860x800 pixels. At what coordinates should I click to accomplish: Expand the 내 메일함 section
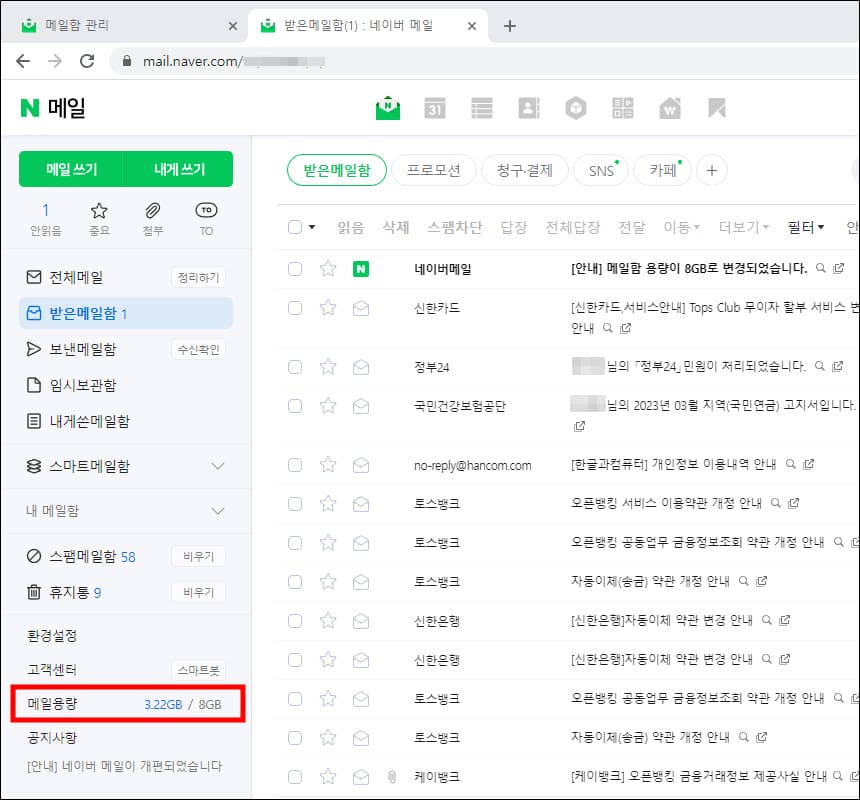(x=218, y=511)
